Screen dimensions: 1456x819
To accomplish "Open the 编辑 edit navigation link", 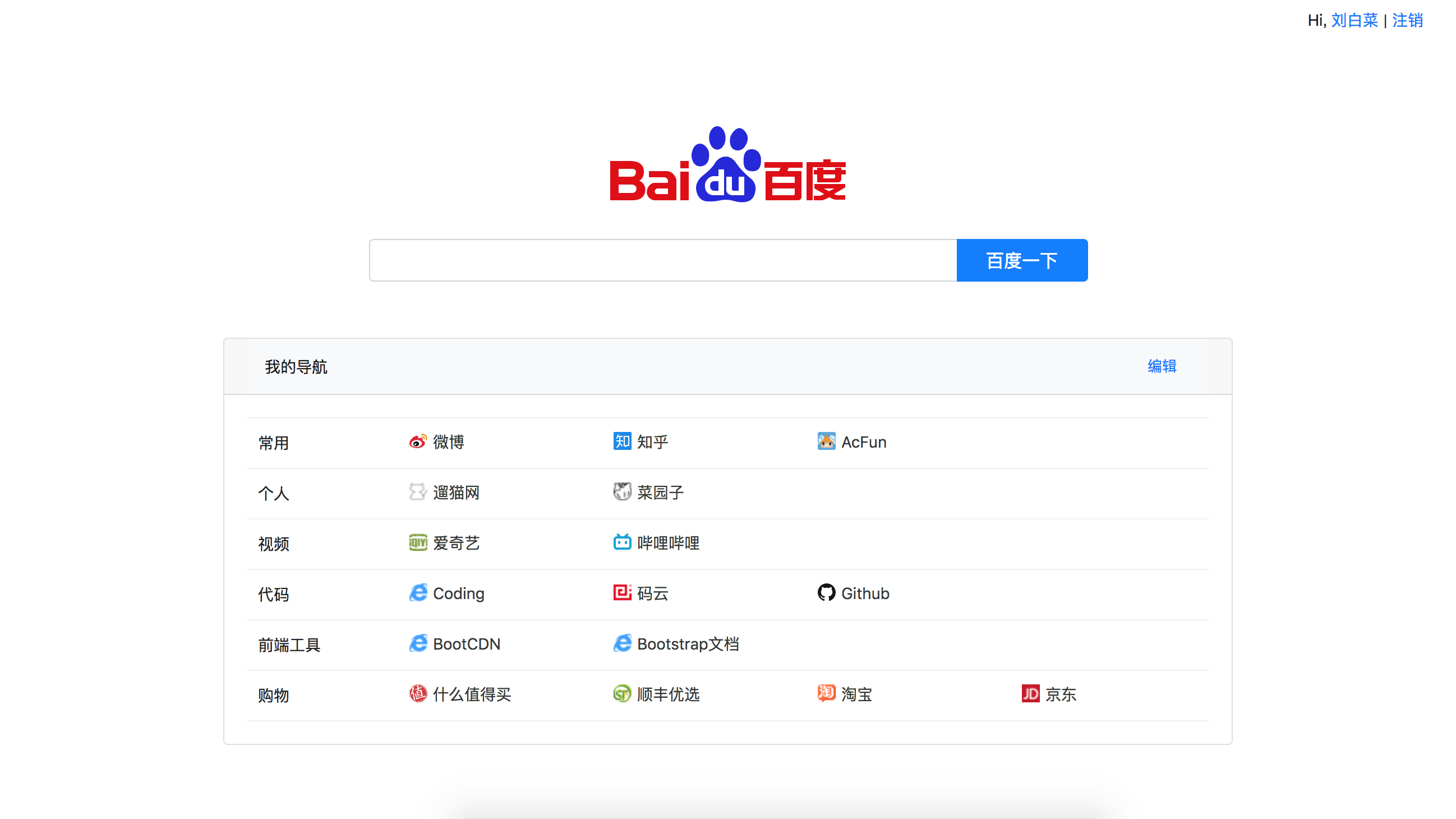I will (x=1162, y=366).
